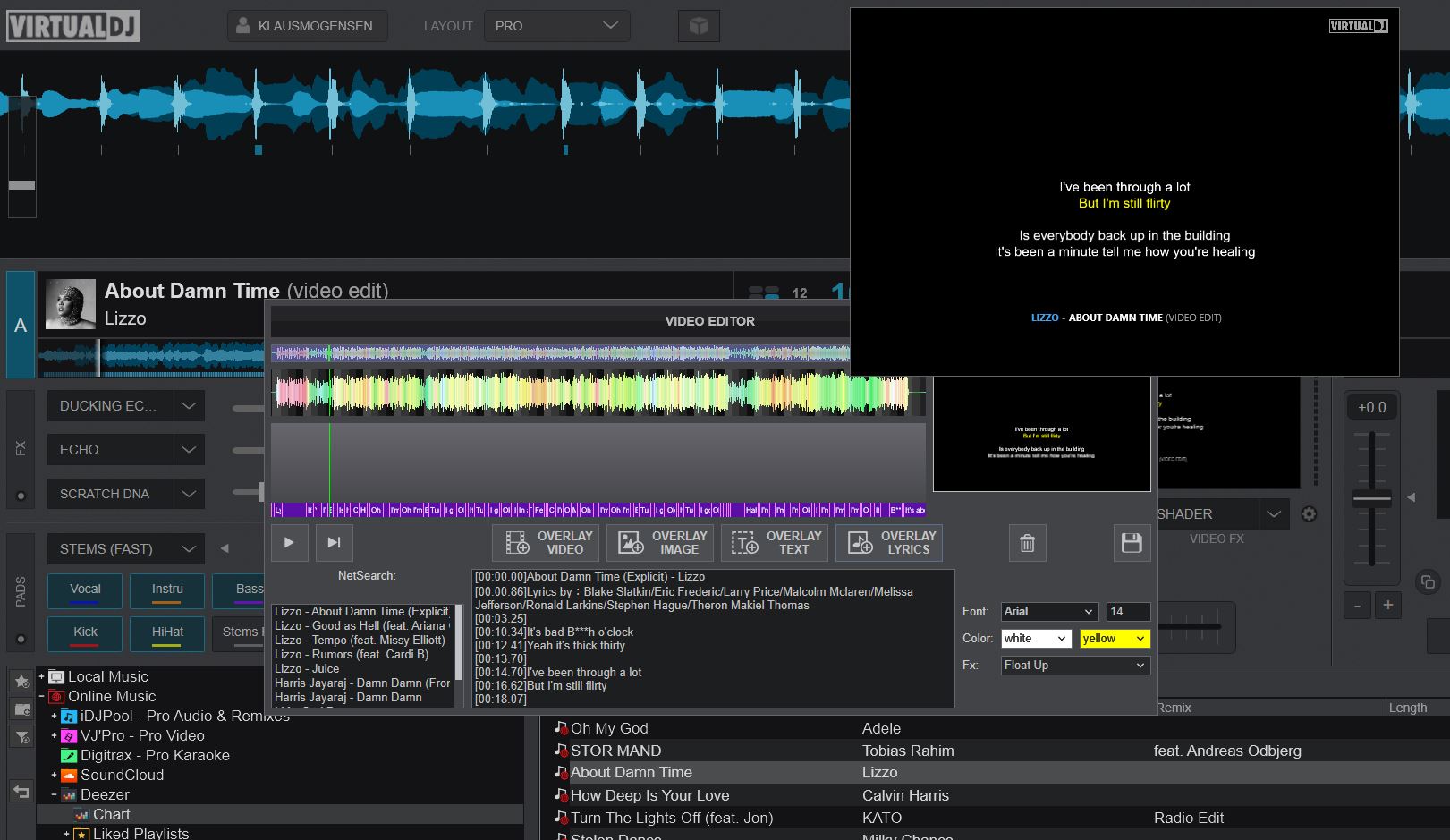Image resolution: width=1450 pixels, height=840 pixels.
Task: Click the pitch fader handle
Action: coord(1371,499)
